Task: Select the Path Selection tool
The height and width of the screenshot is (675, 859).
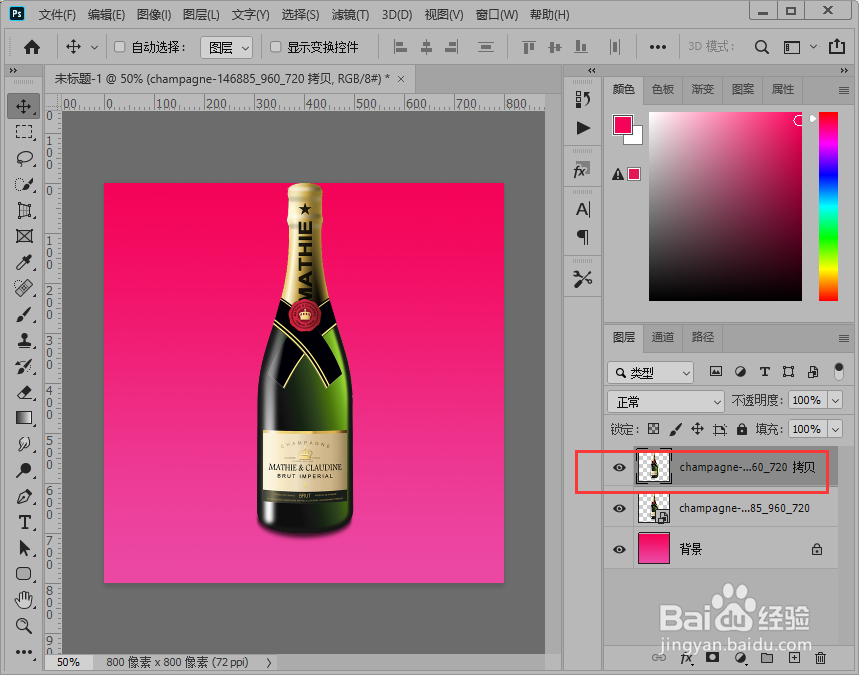Action: (24, 548)
